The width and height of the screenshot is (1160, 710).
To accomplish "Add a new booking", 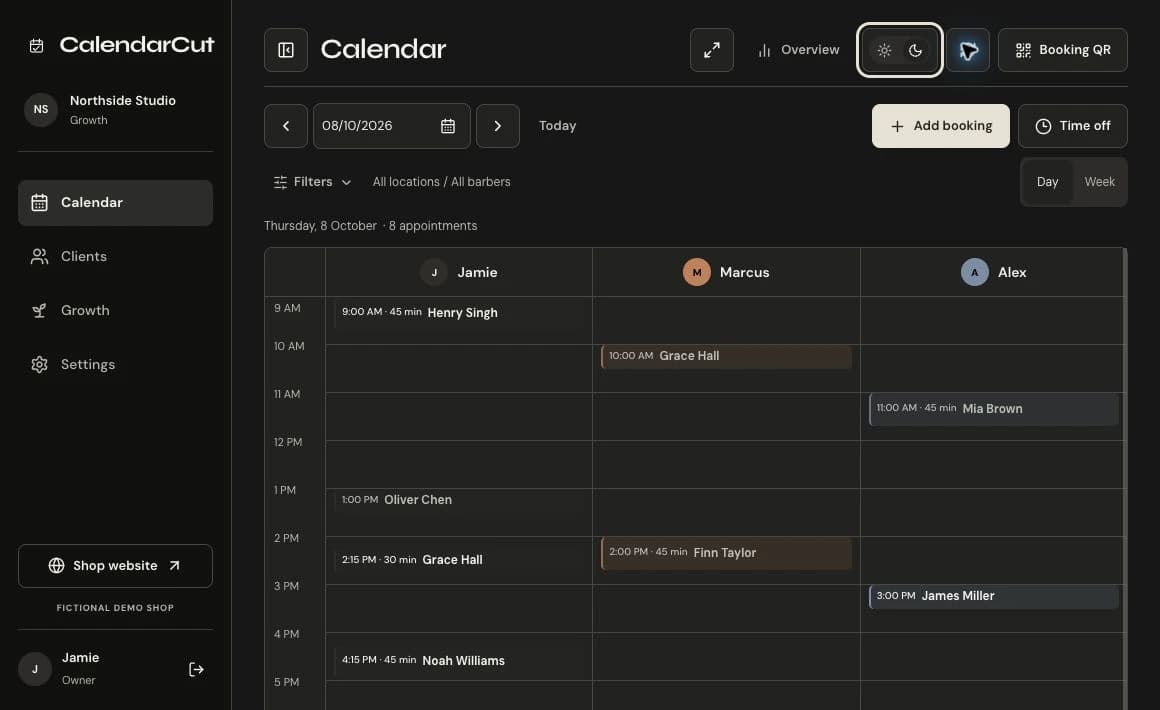I will click(940, 126).
